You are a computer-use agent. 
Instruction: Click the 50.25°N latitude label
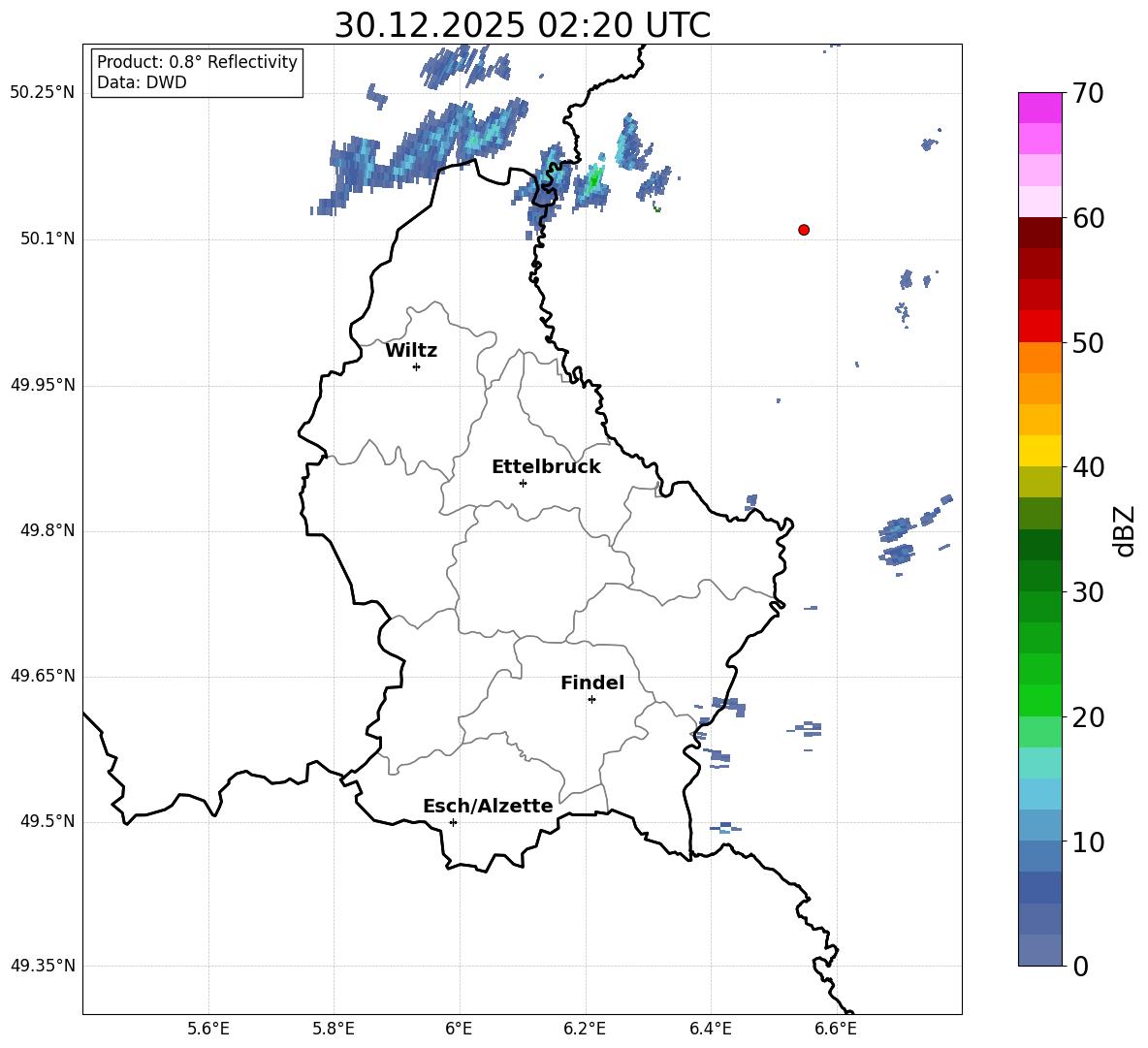[x=43, y=93]
